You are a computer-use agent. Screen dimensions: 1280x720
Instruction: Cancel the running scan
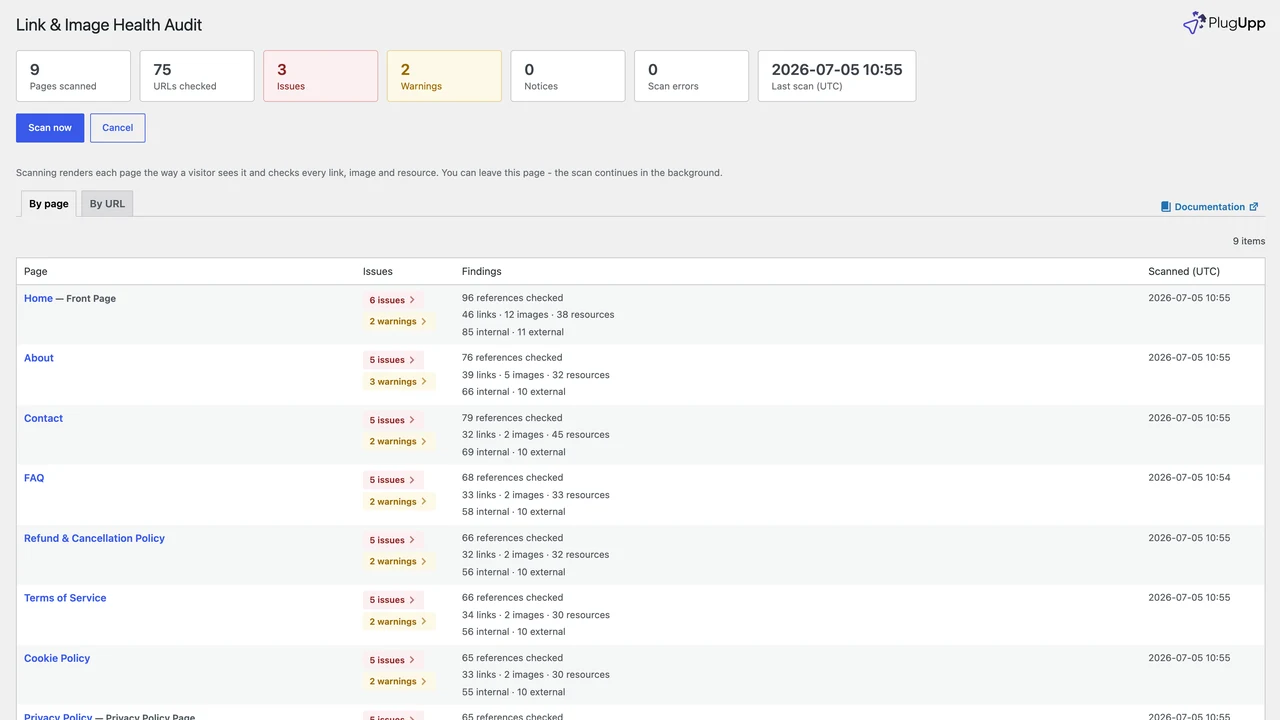point(118,128)
